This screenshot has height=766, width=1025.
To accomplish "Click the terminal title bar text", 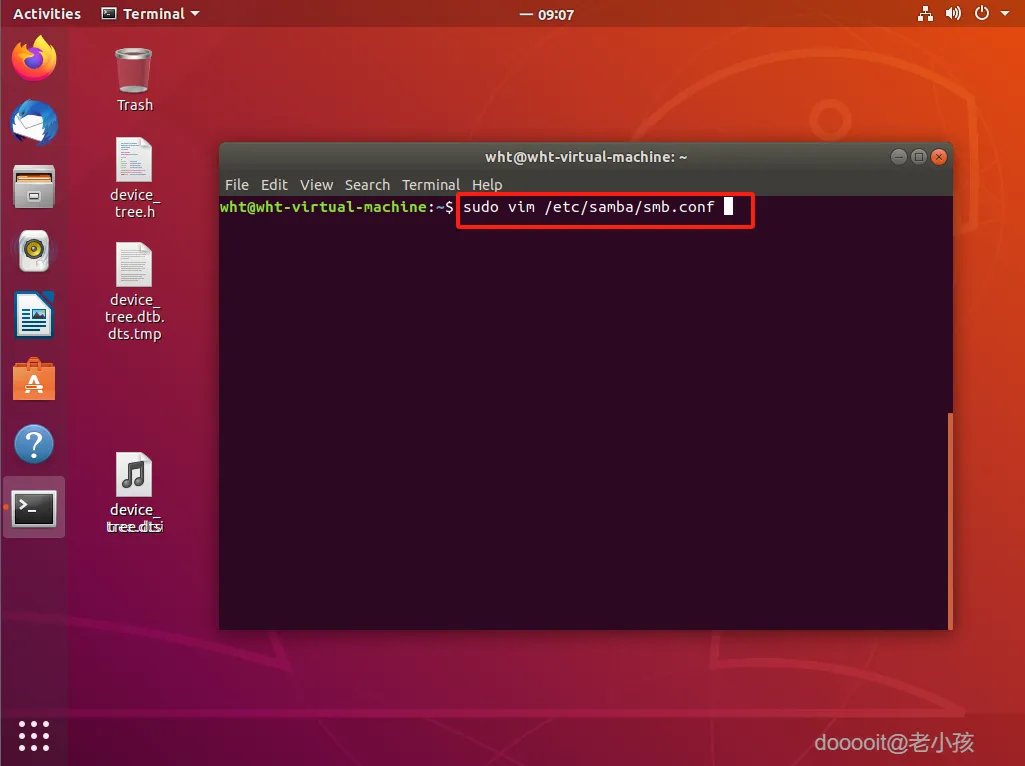I will pos(586,157).
